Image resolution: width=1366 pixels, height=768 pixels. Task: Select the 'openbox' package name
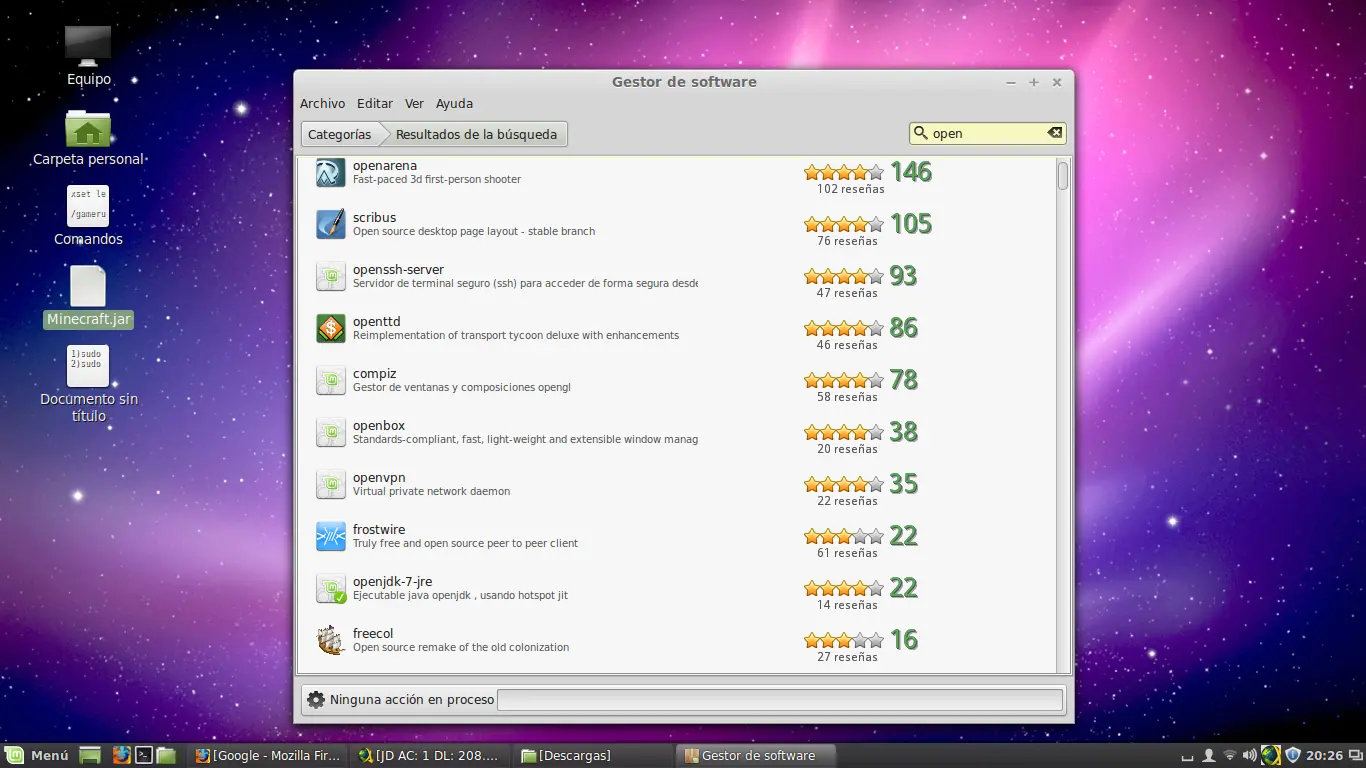click(x=379, y=426)
